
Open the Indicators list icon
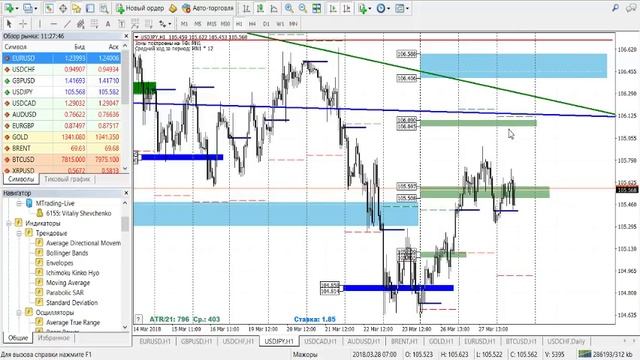point(362,8)
